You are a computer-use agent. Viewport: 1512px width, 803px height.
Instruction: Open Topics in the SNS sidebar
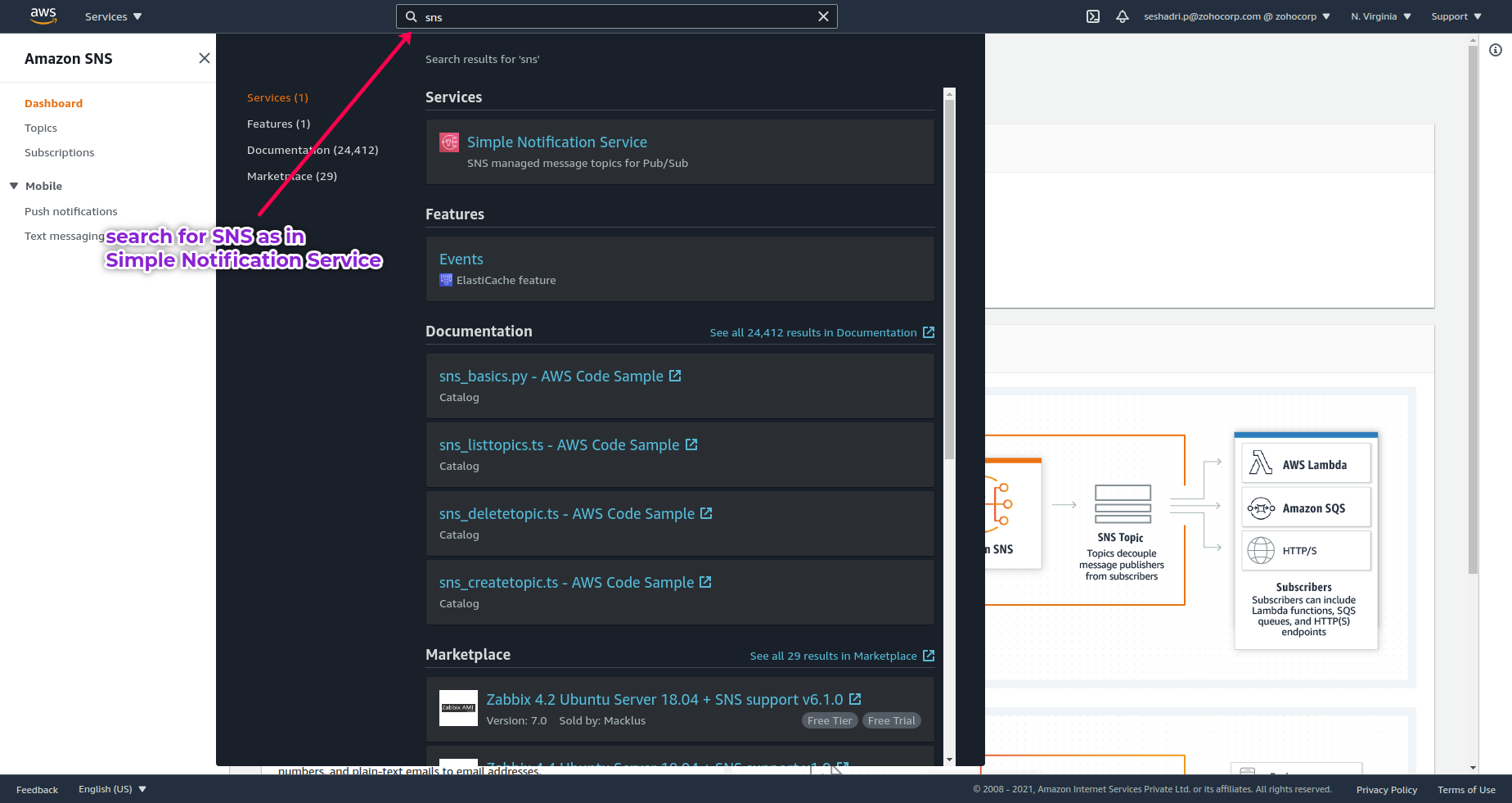tap(41, 128)
